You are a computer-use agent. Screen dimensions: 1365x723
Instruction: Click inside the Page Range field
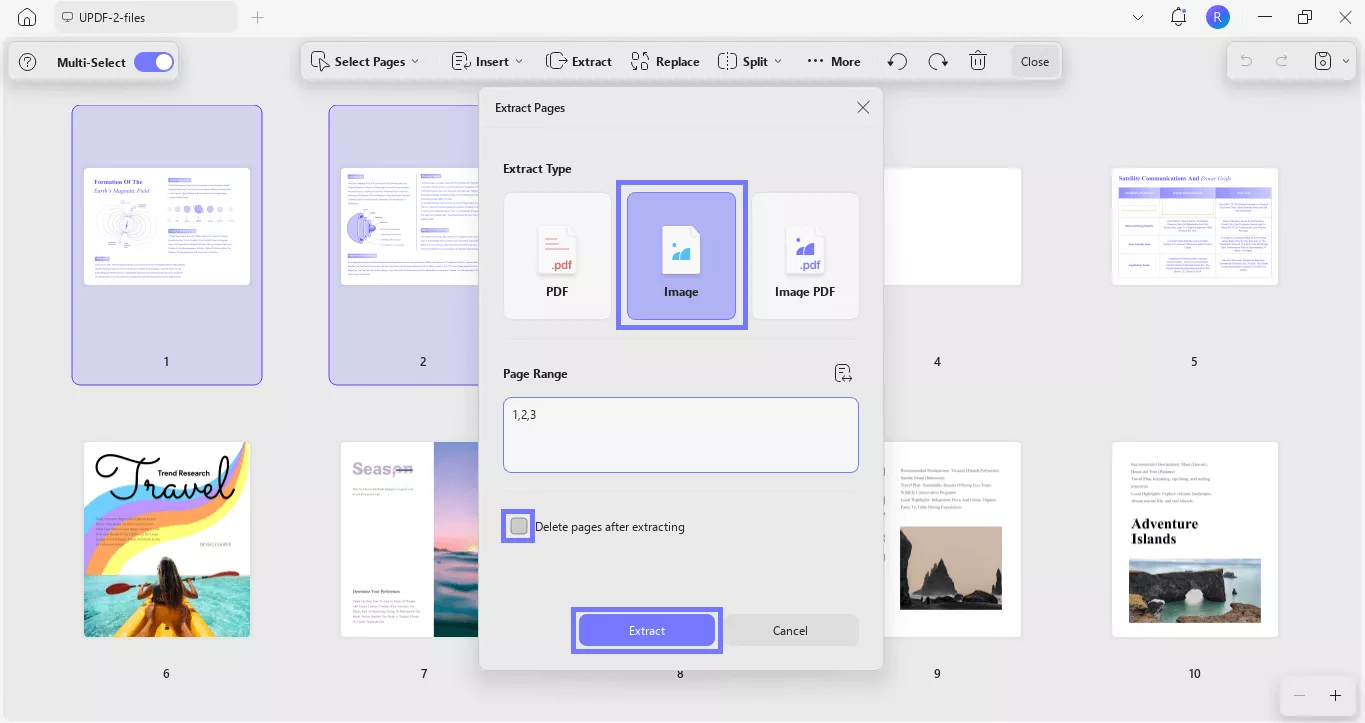click(x=680, y=435)
